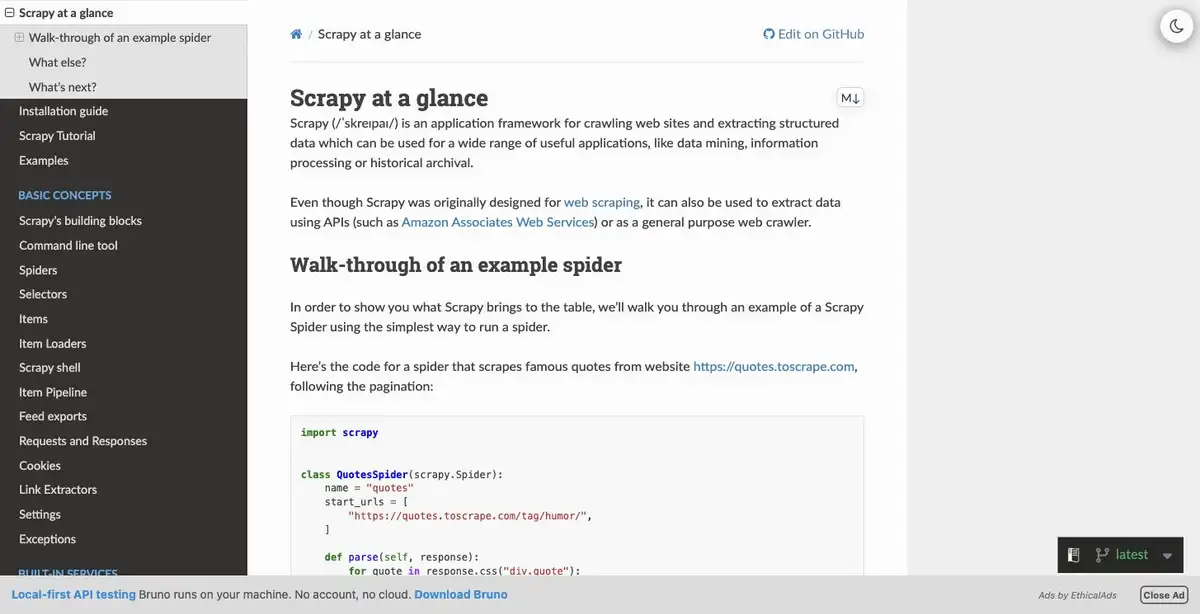Image resolution: width=1200 pixels, height=614 pixels.
Task: Open Amazon Associates Web Services link
Action: (x=498, y=222)
